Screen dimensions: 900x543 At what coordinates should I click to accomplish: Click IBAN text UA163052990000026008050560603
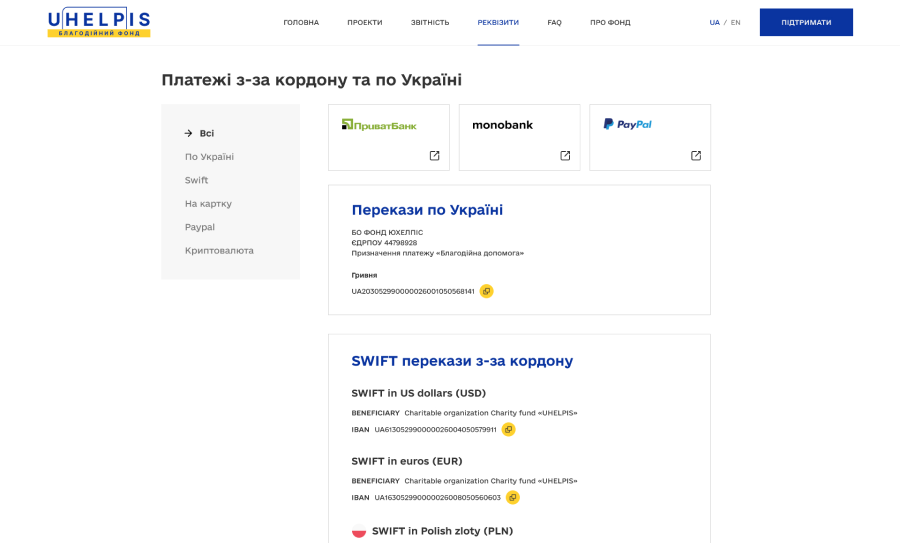pos(437,498)
